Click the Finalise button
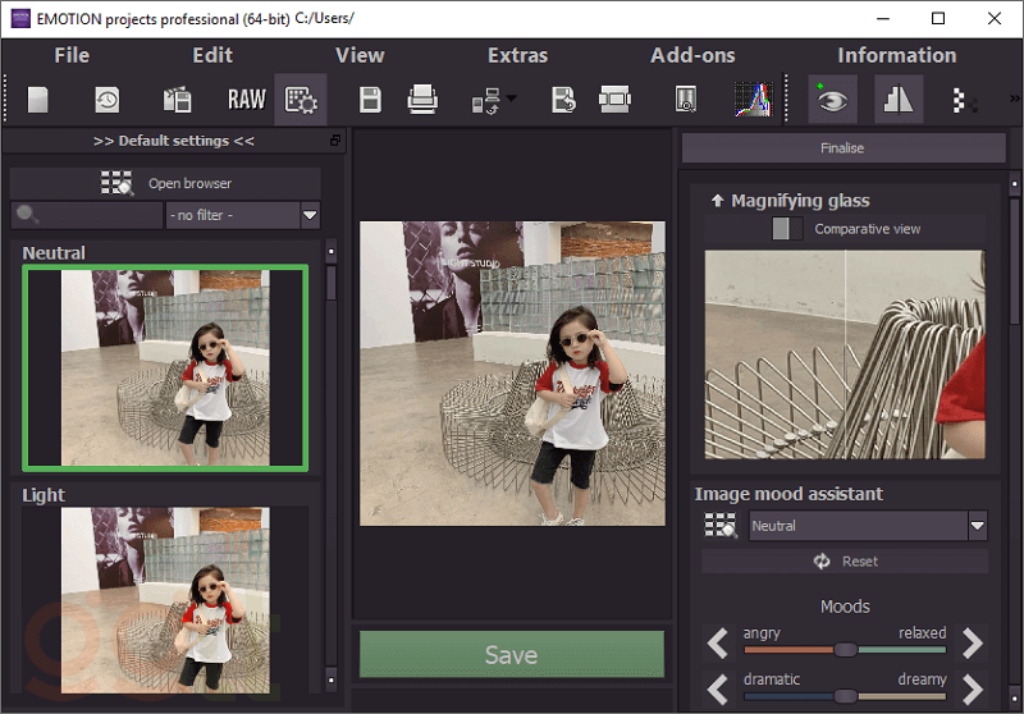 tap(842, 148)
